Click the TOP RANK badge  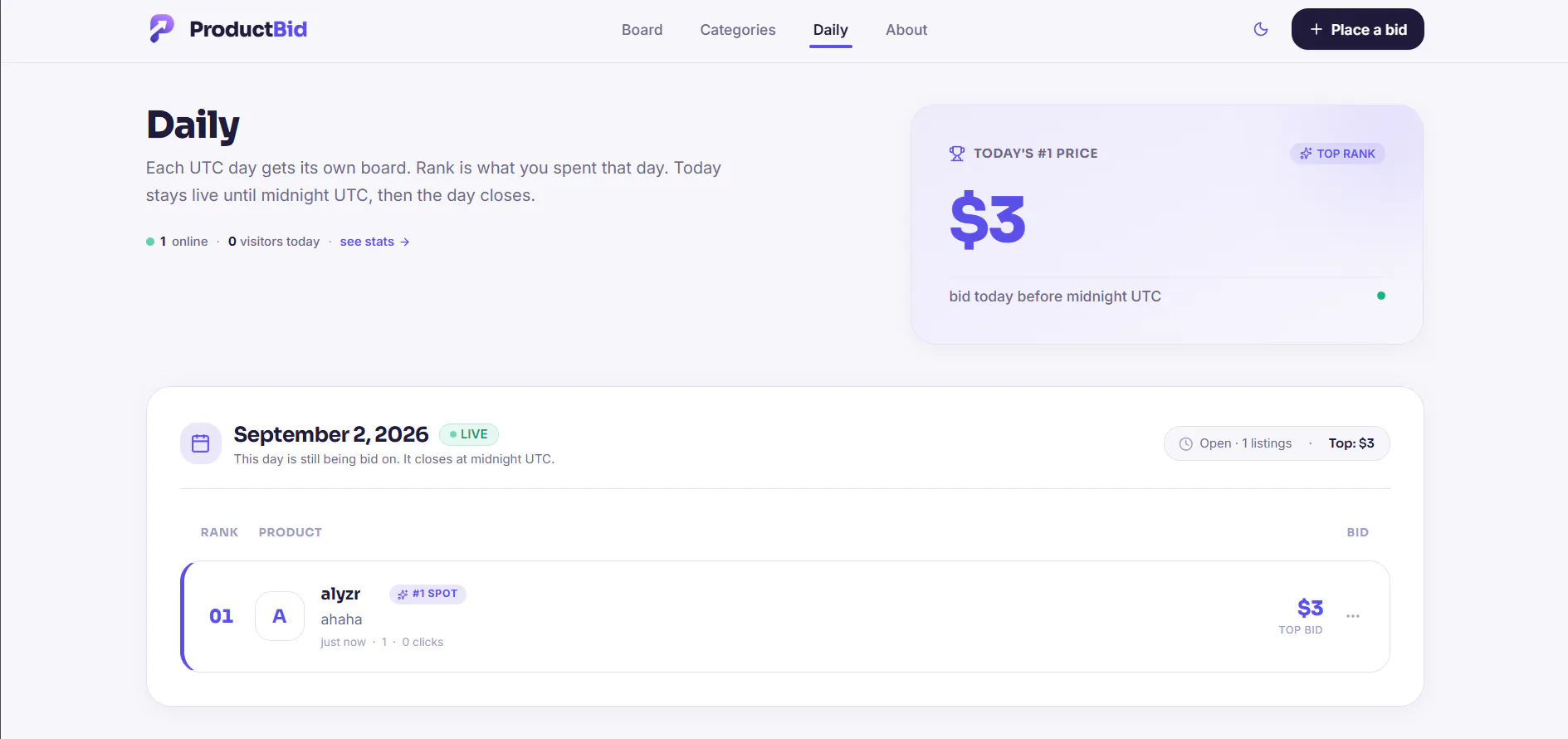point(1337,154)
